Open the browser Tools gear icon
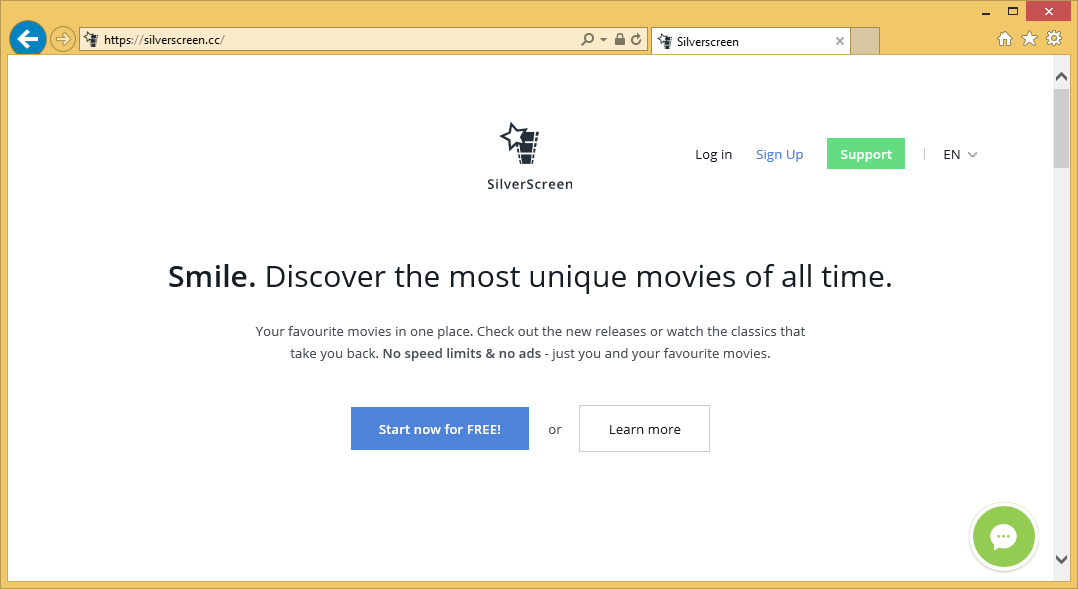This screenshot has width=1078, height=589. [x=1054, y=39]
